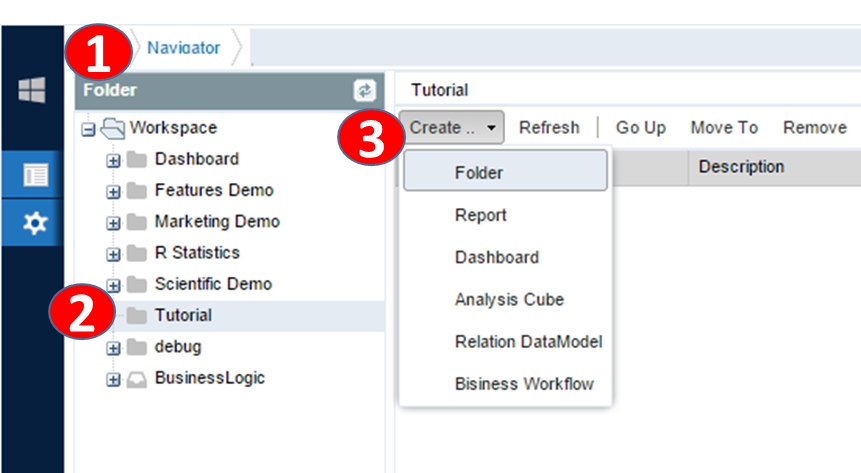Image resolution: width=861 pixels, height=473 pixels.
Task: Pick Business Workflow from the menu
Action: [x=524, y=384]
